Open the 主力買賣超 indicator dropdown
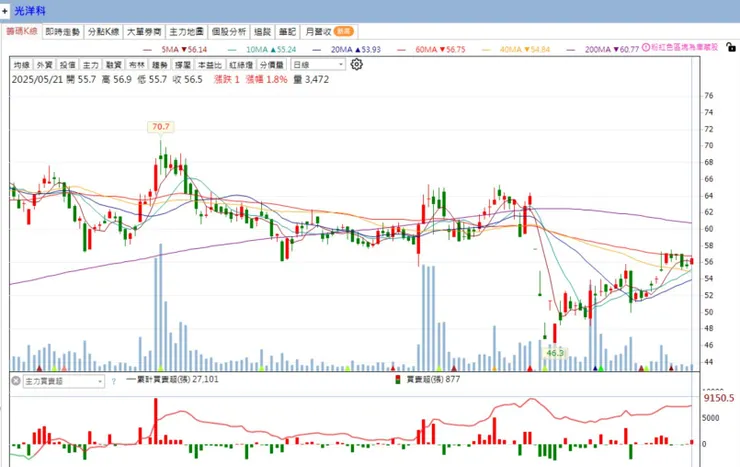Screen dimensions: 740x467 click(x=64, y=381)
